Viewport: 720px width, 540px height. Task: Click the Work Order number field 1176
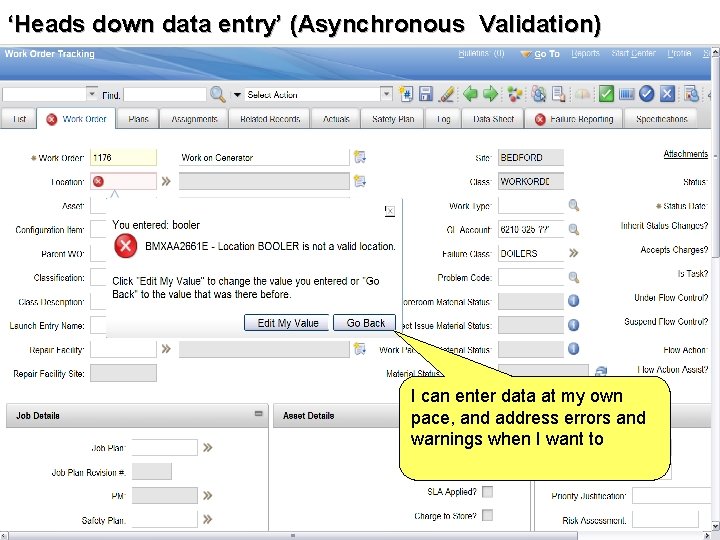click(123, 158)
